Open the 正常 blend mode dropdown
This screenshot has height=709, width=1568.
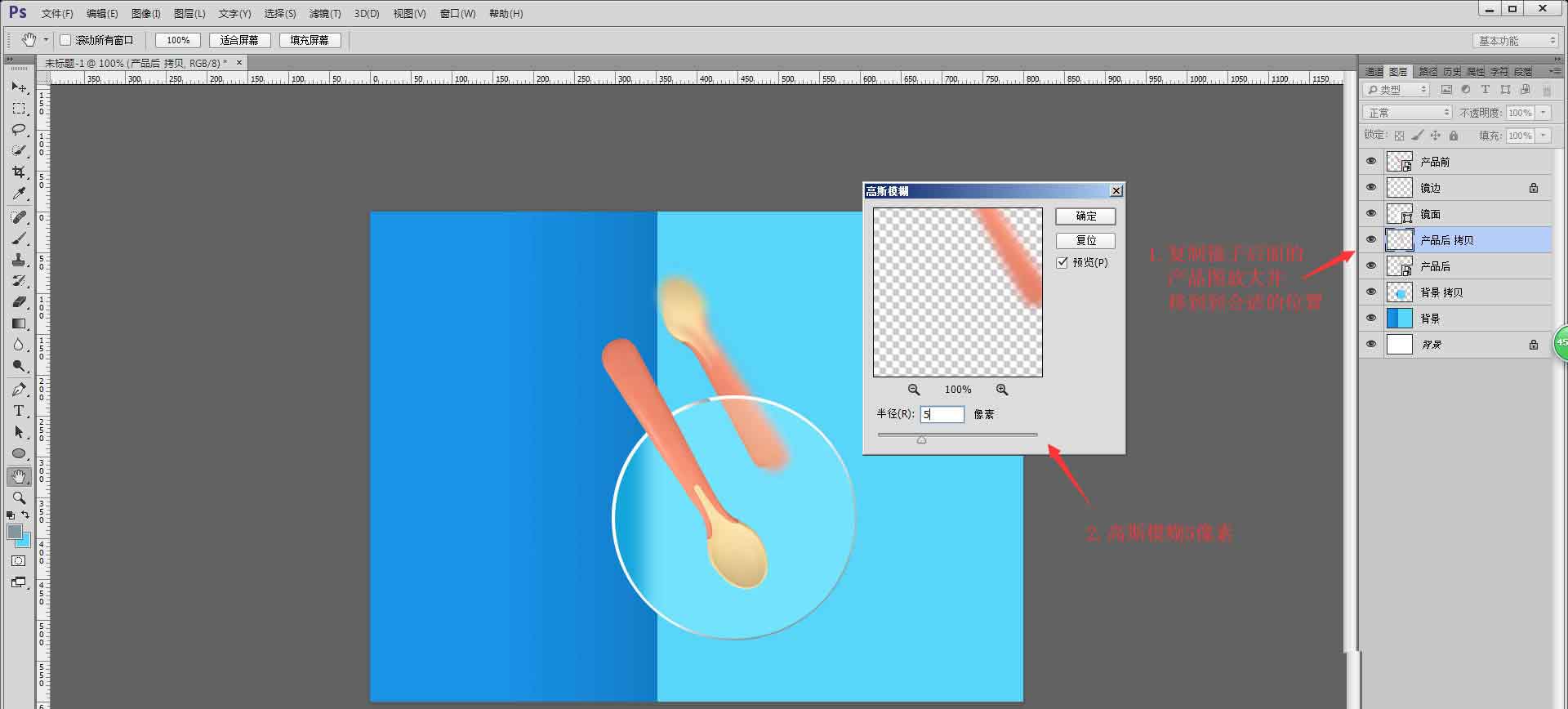pos(1407,113)
